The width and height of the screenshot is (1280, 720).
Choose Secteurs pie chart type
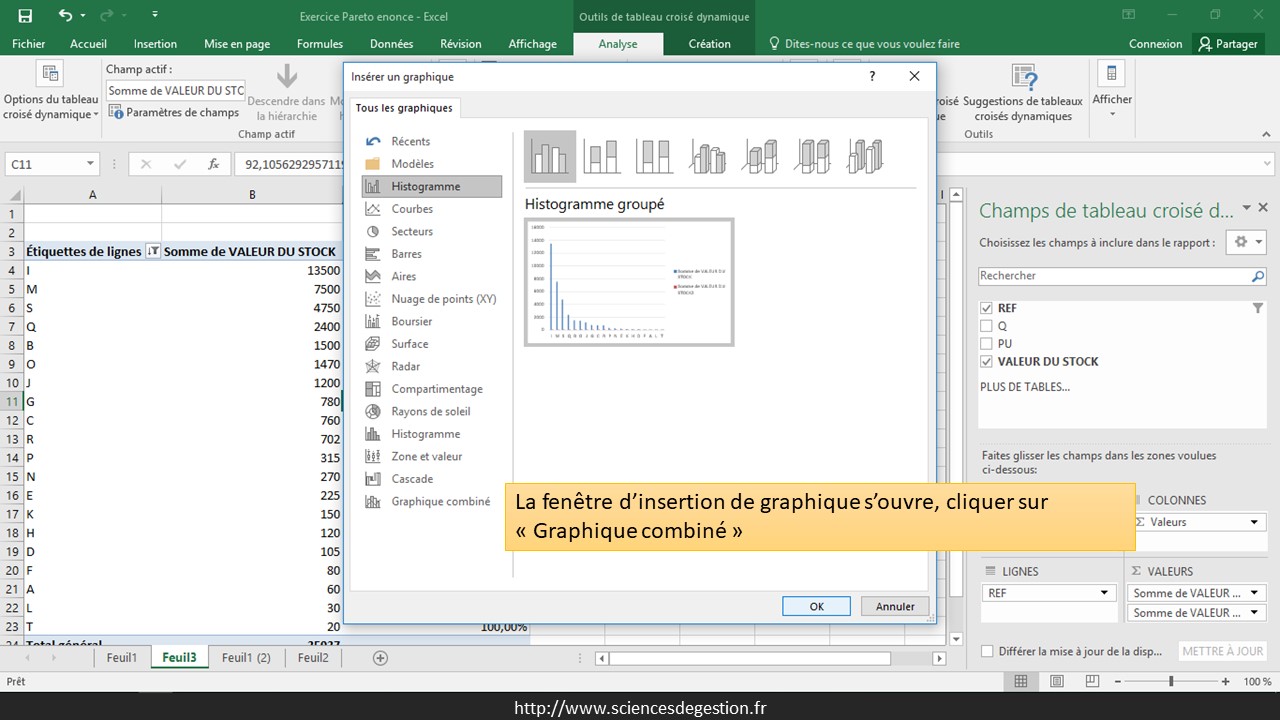click(412, 231)
